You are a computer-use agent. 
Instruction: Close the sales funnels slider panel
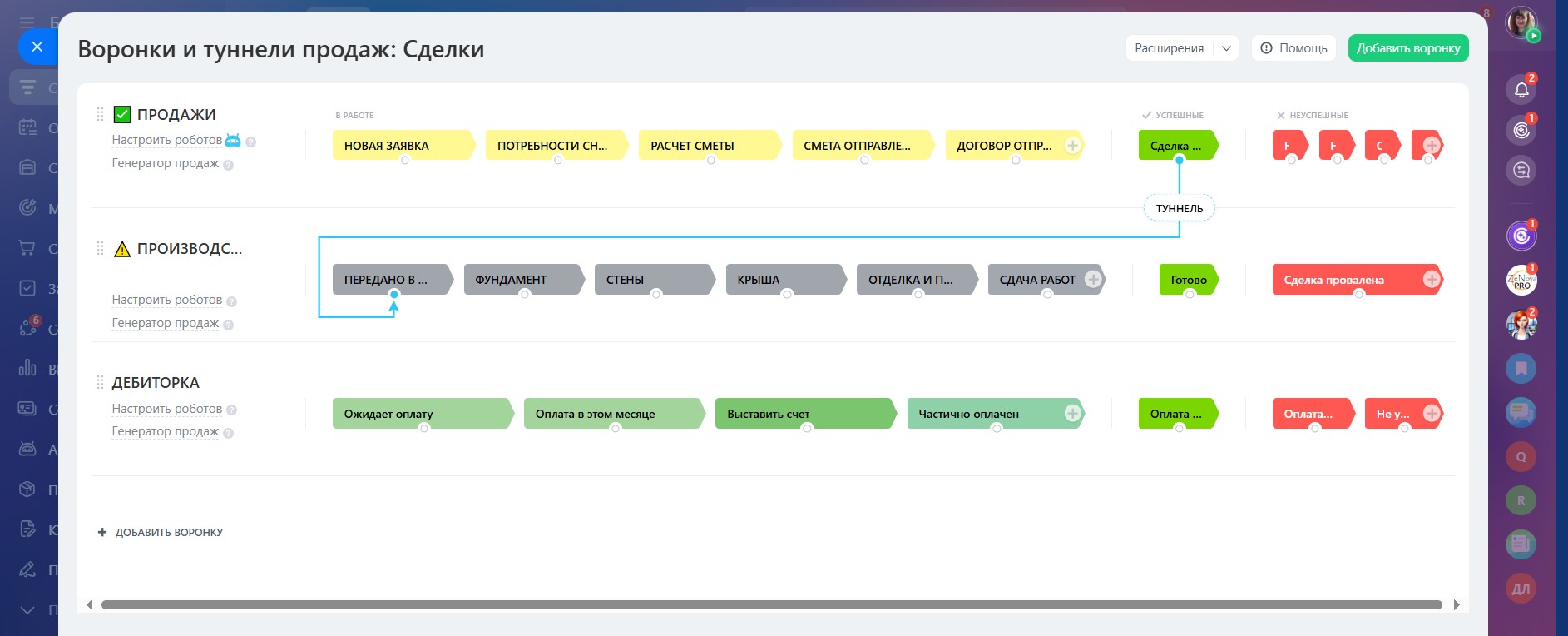pyautogui.click(x=37, y=47)
